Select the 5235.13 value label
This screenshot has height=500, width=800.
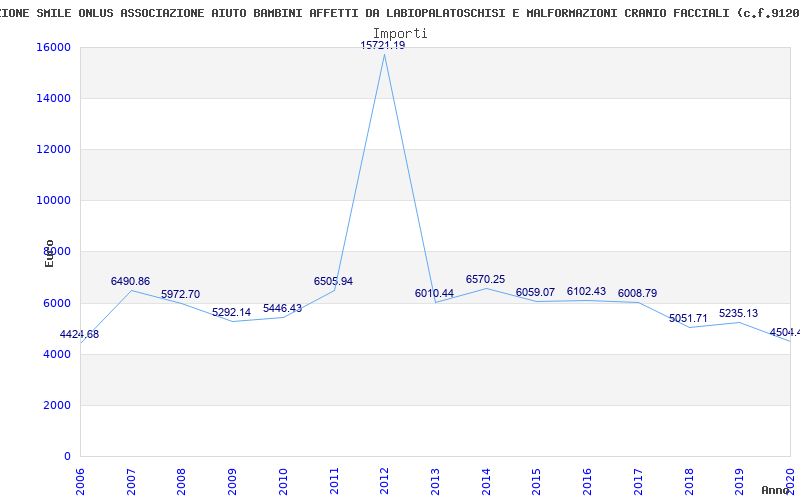click(738, 313)
